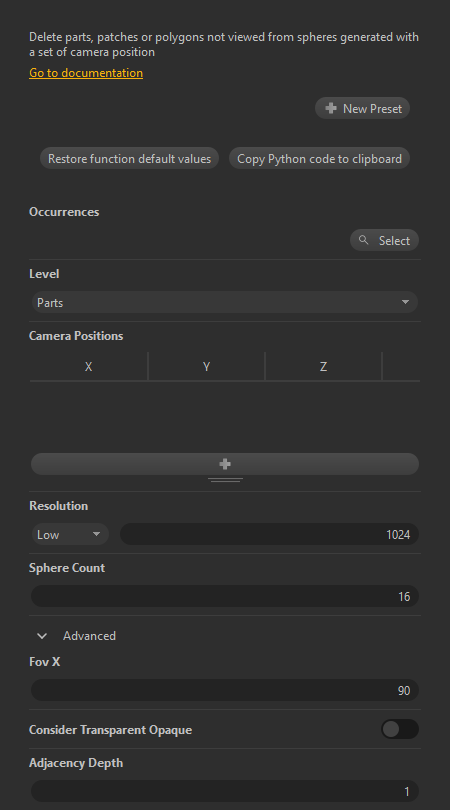This screenshot has width=450, height=810.
Task: Click the Z column header
Action: tap(323, 366)
